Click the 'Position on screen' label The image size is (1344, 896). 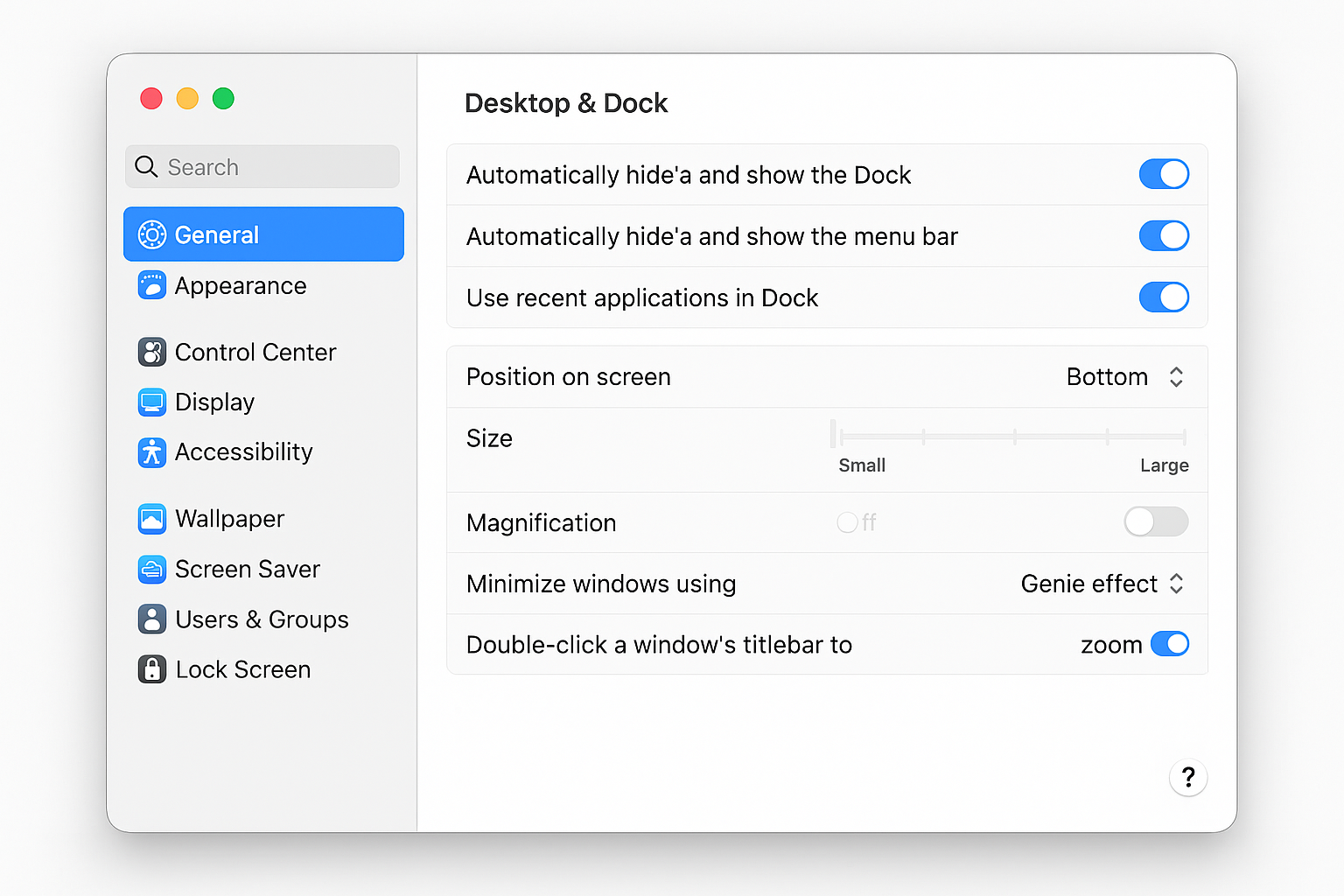569,377
